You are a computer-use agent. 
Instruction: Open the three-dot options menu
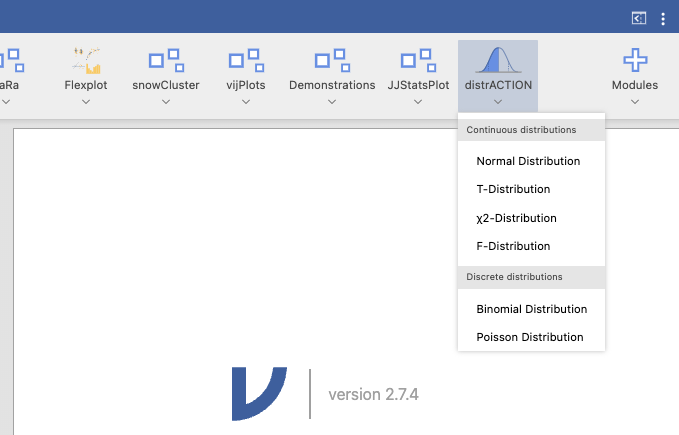(662, 18)
